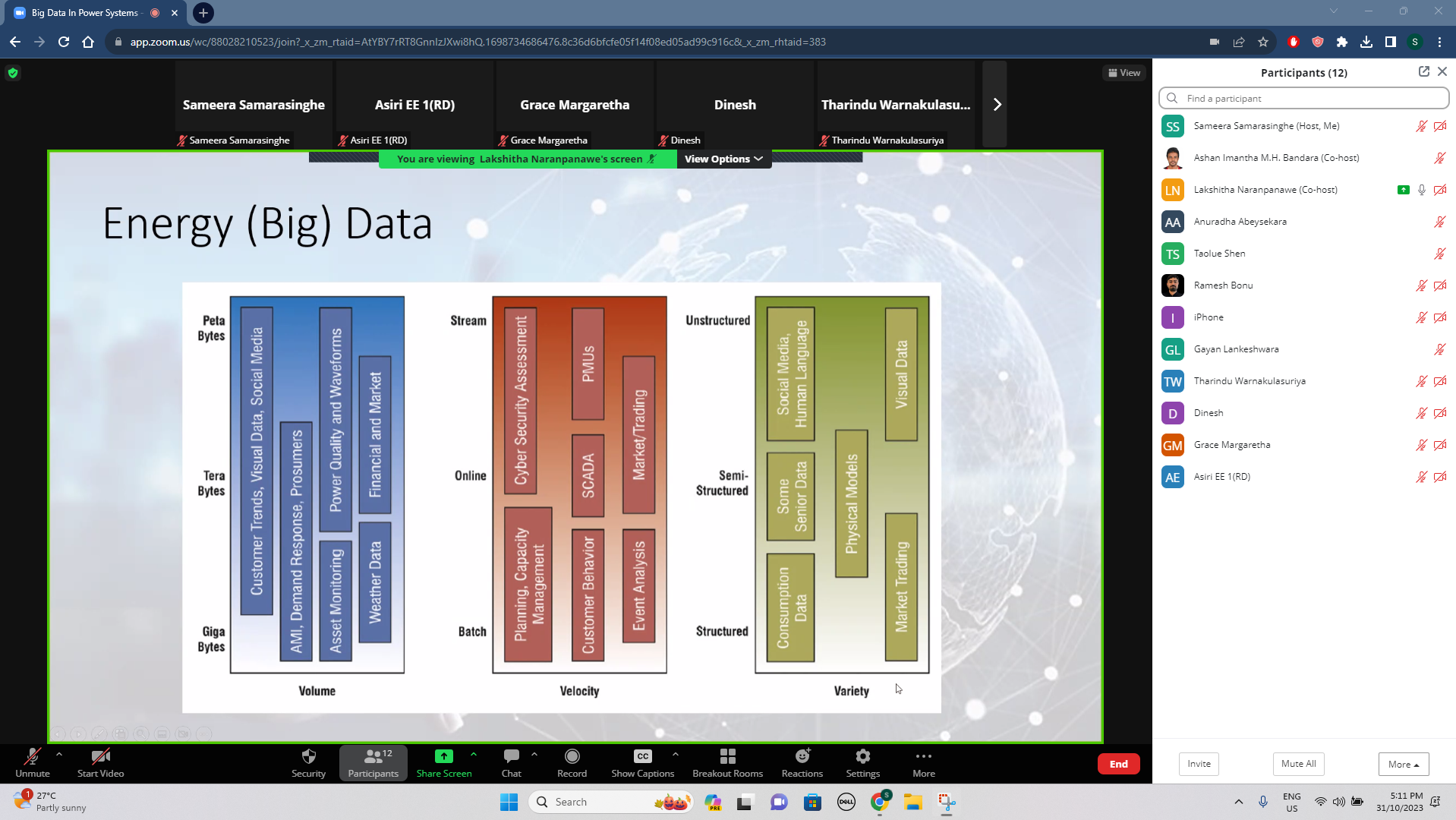
Task: Open Reactions emoji menu
Action: pos(802,756)
